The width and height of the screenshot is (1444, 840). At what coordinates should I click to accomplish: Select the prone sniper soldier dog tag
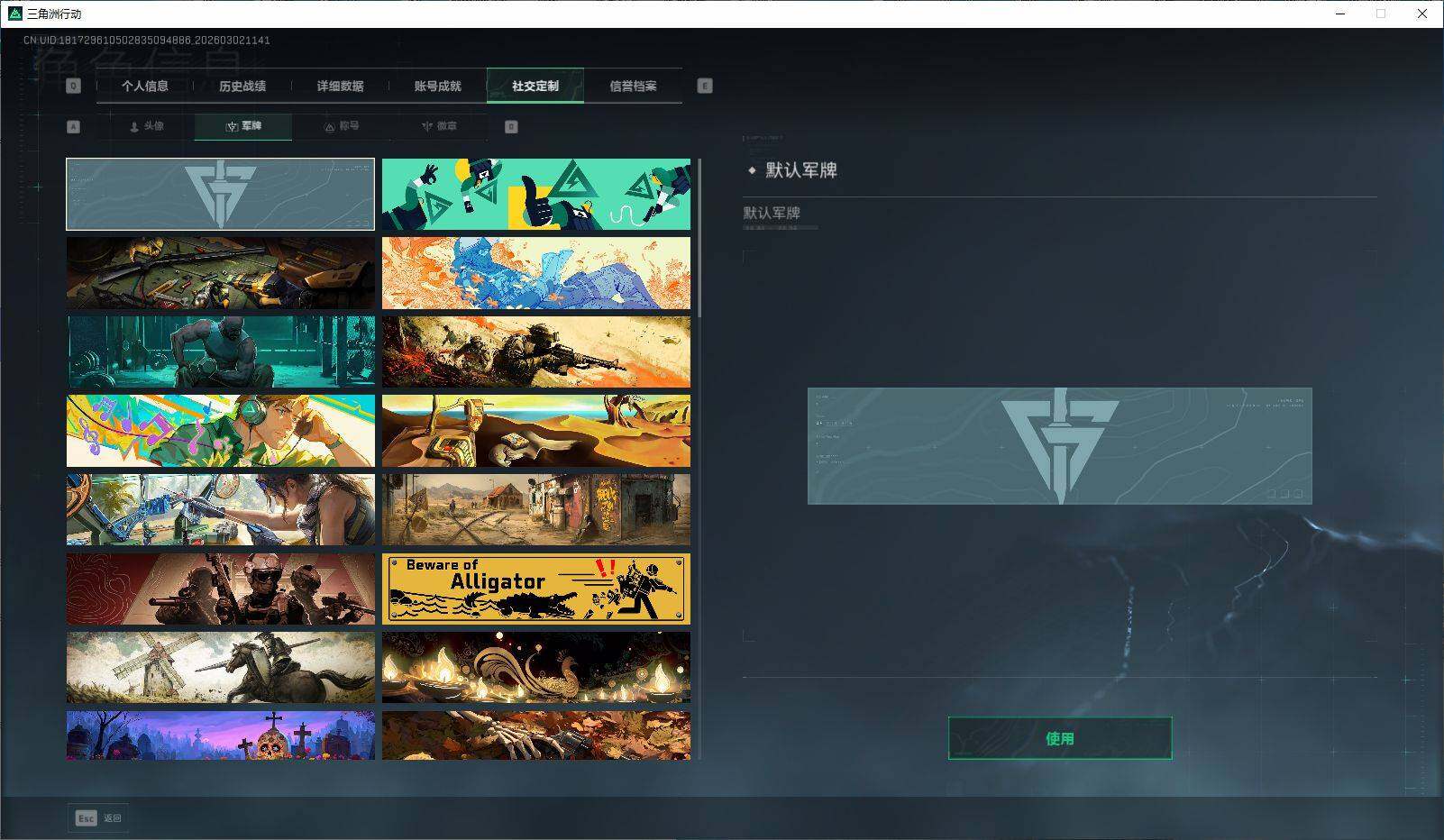(x=536, y=352)
